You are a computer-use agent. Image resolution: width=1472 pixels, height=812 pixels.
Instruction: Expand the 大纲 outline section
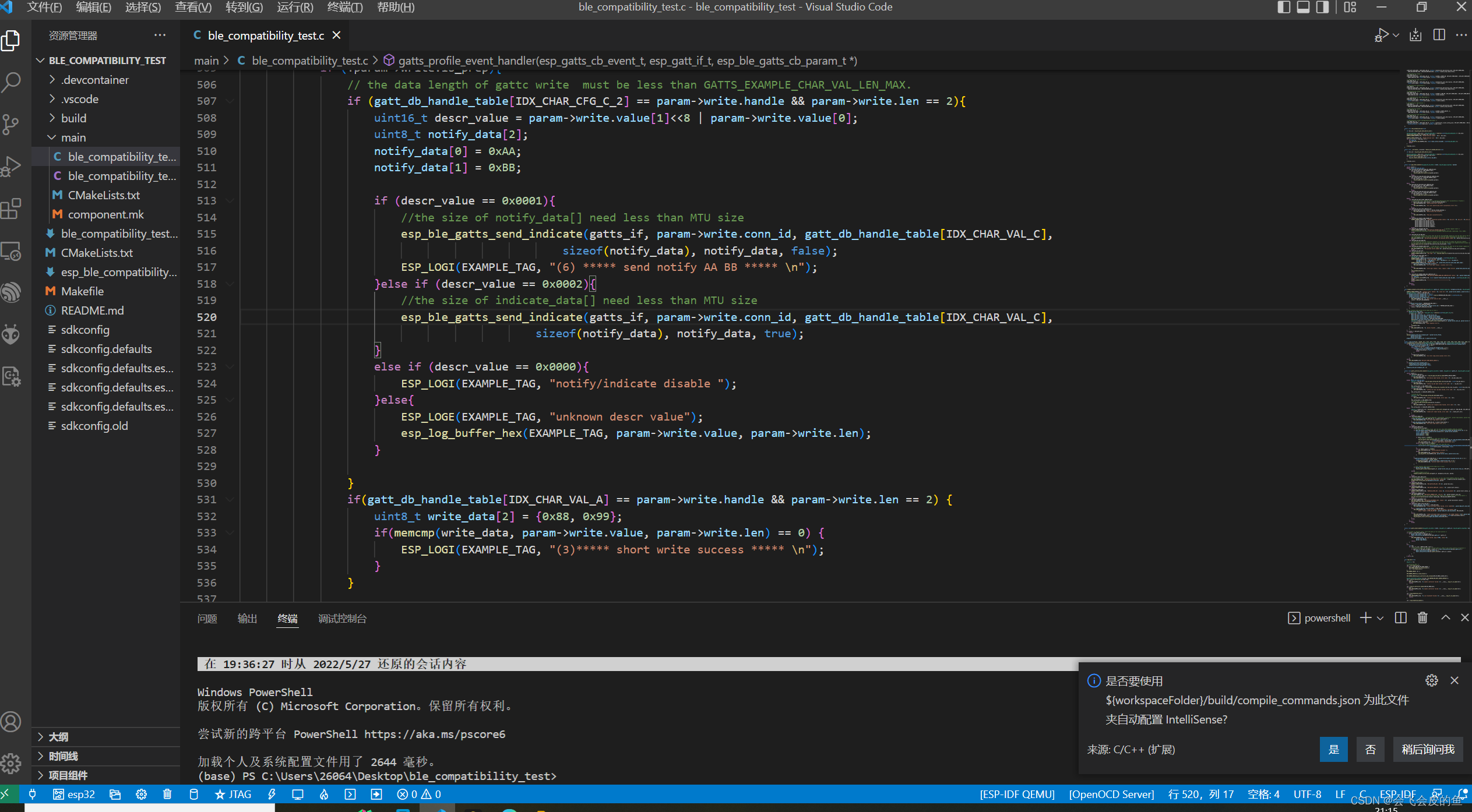click(x=106, y=737)
